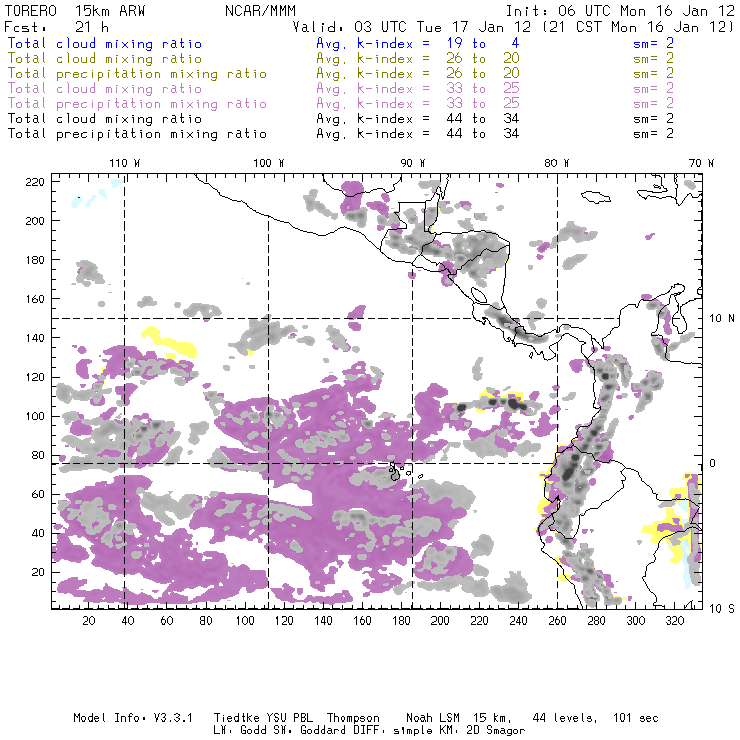Click the 'Valid: 03 UTC Tue 17 Jan 12' text
This screenshot has height=740, width=740.
412,27
